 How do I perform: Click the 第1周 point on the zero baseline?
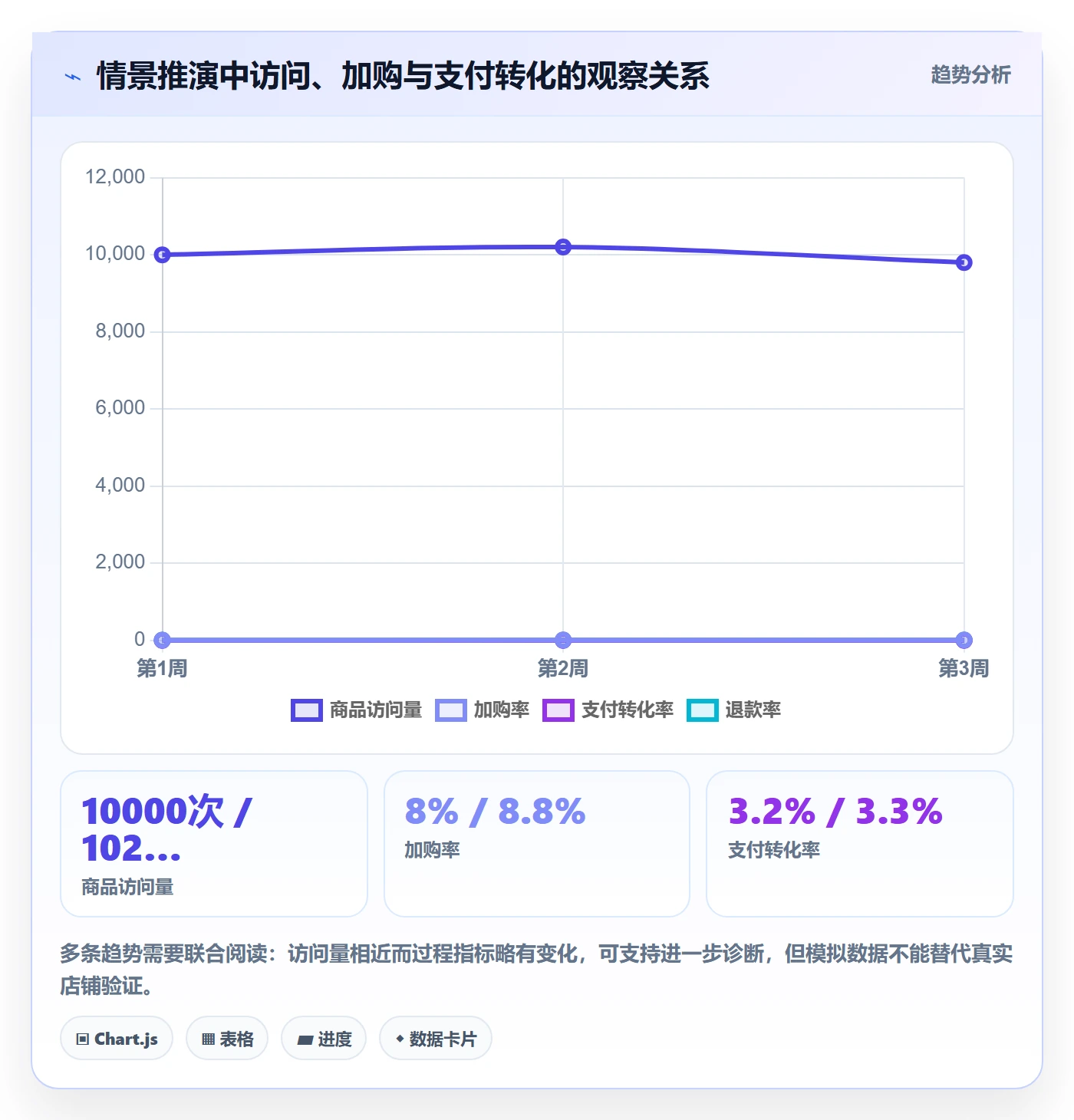[x=162, y=640]
